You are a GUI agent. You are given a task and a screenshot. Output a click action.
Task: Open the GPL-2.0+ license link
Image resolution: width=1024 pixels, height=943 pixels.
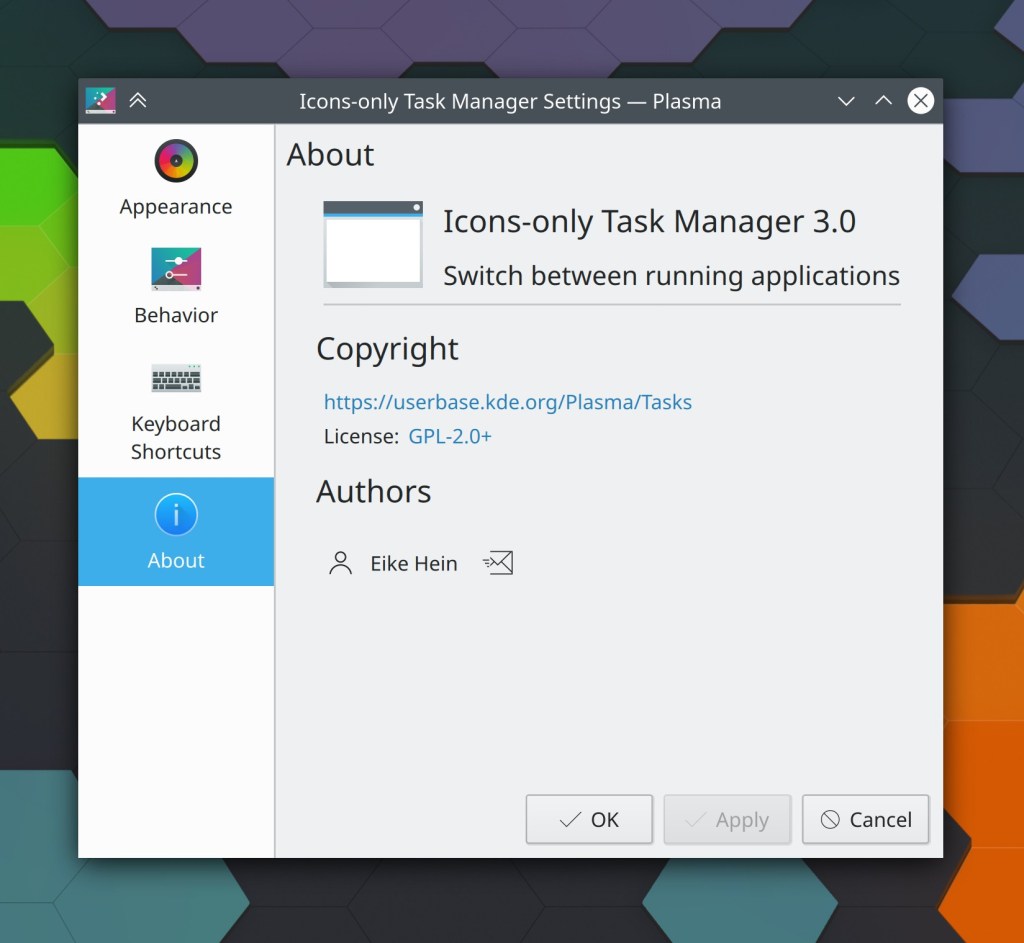[x=450, y=437]
